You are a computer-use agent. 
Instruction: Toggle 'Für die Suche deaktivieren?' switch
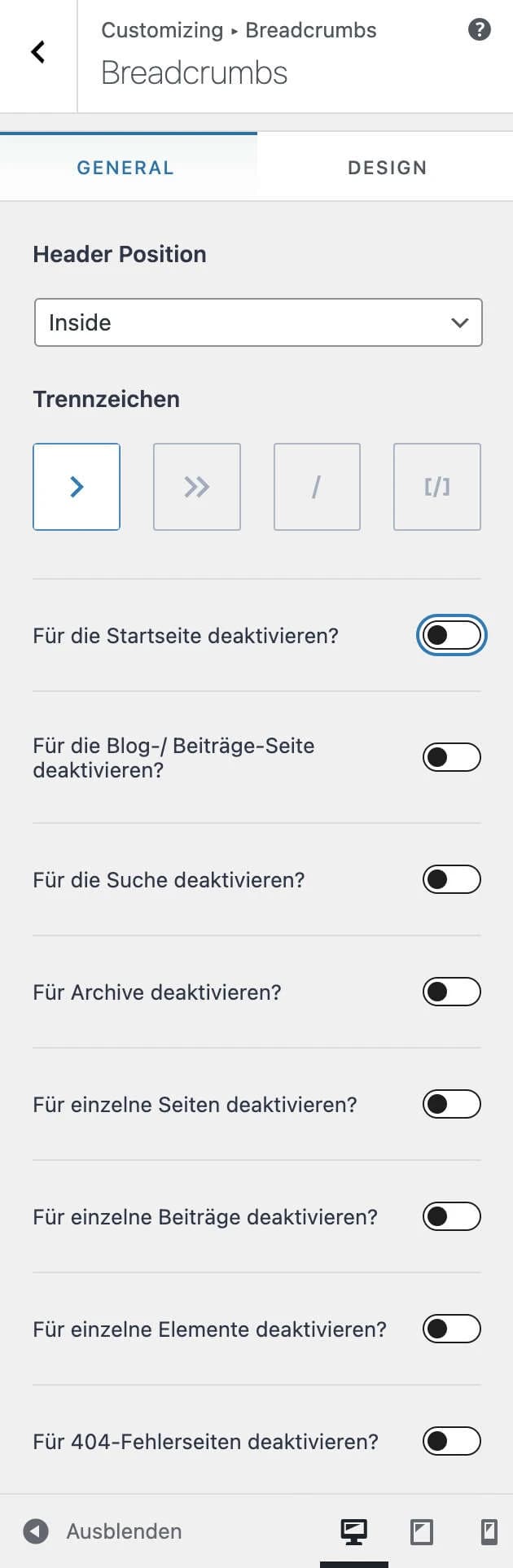click(x=452, y=879)
